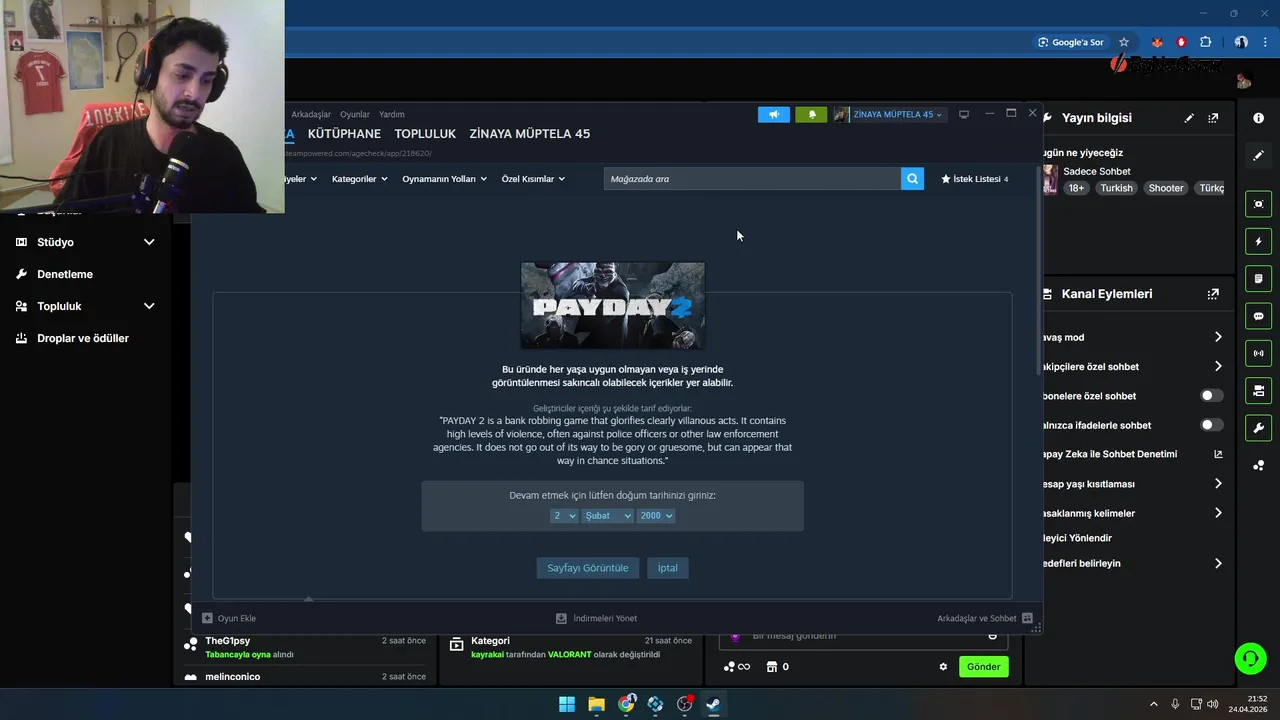Open the İstek Listesi wishlist link
The height and width of the screenshot is (720, 1280).
(975, 179)
